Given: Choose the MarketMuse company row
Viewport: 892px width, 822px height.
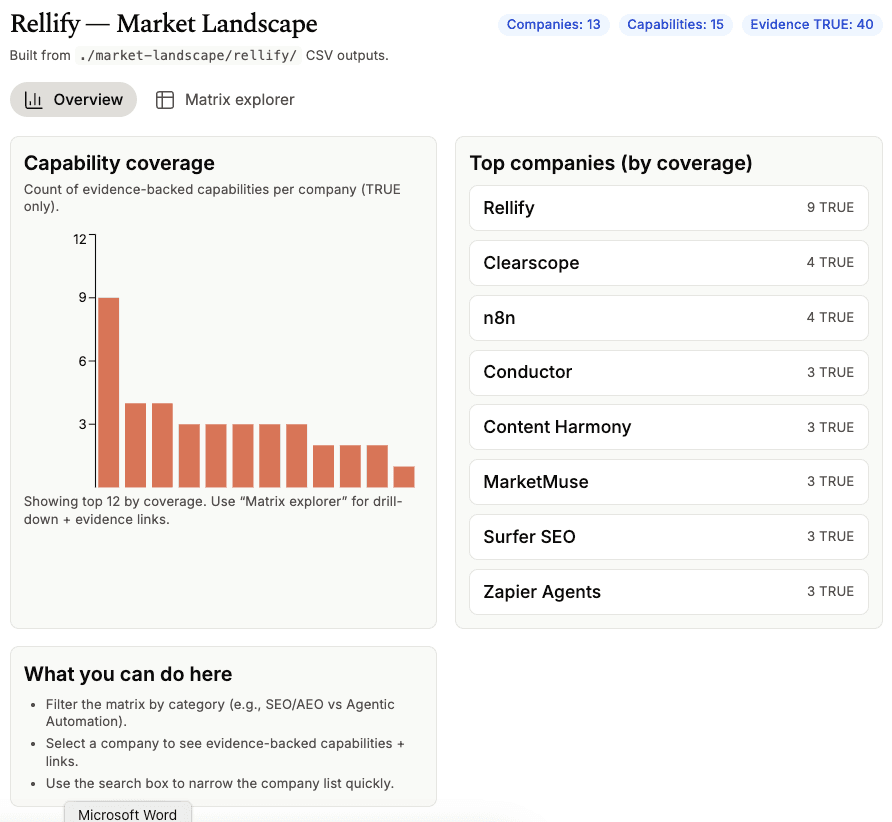Looking at the screenshot, I should (x=668, y=482).
